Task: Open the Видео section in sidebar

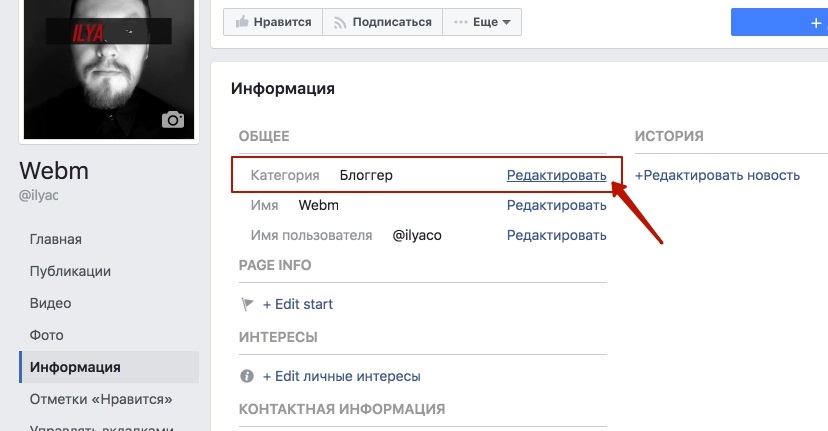Action: 50,303
